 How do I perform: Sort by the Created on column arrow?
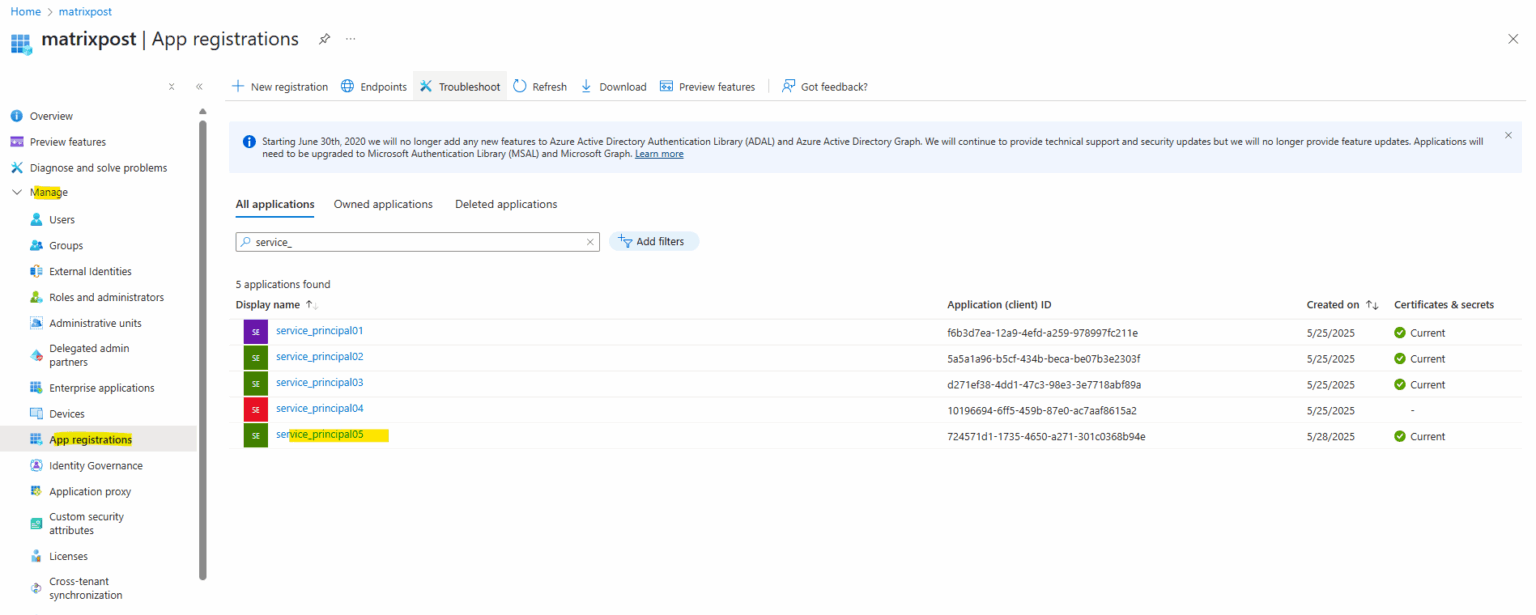click(x=1372, y=304)
